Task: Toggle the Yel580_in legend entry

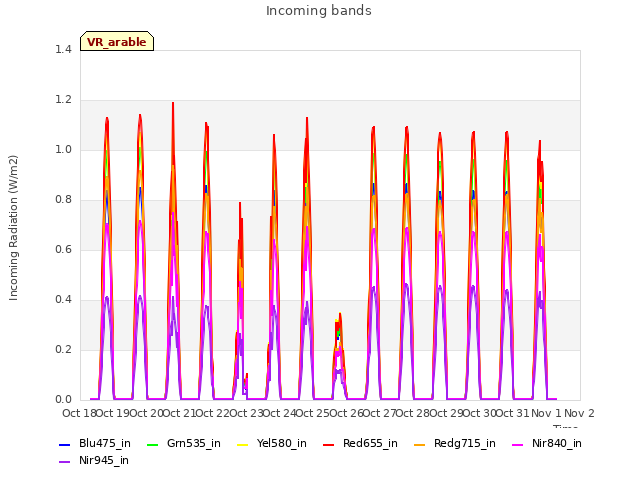Action: coord(272,443)
